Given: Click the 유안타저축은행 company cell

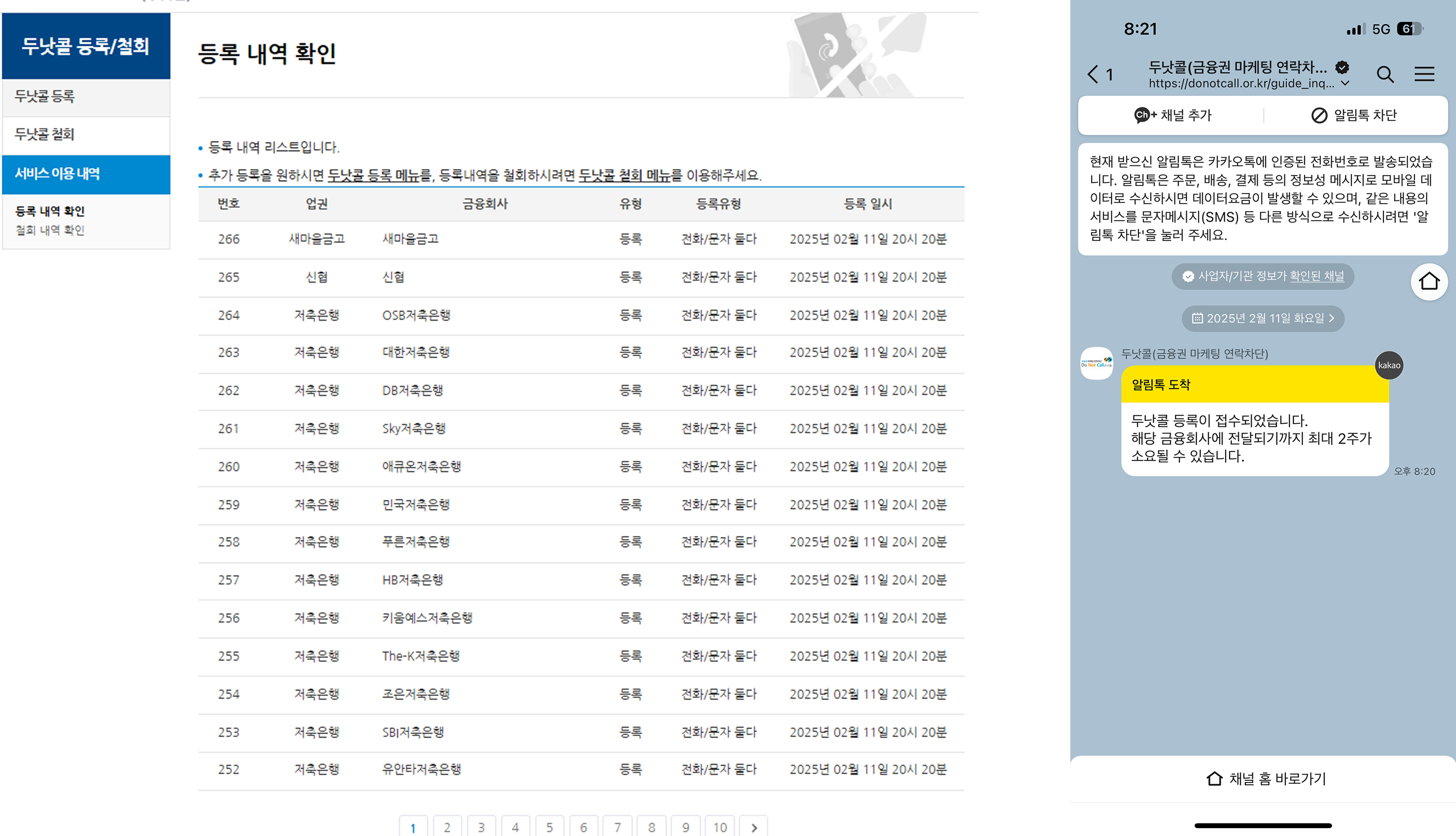Looking at the screenshot, I should 421,770.
